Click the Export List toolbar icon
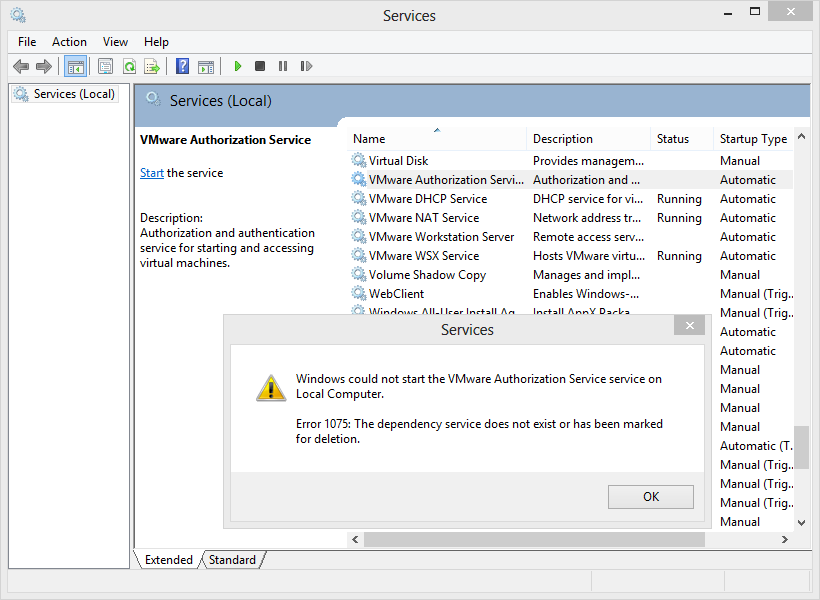 (152, 67)
